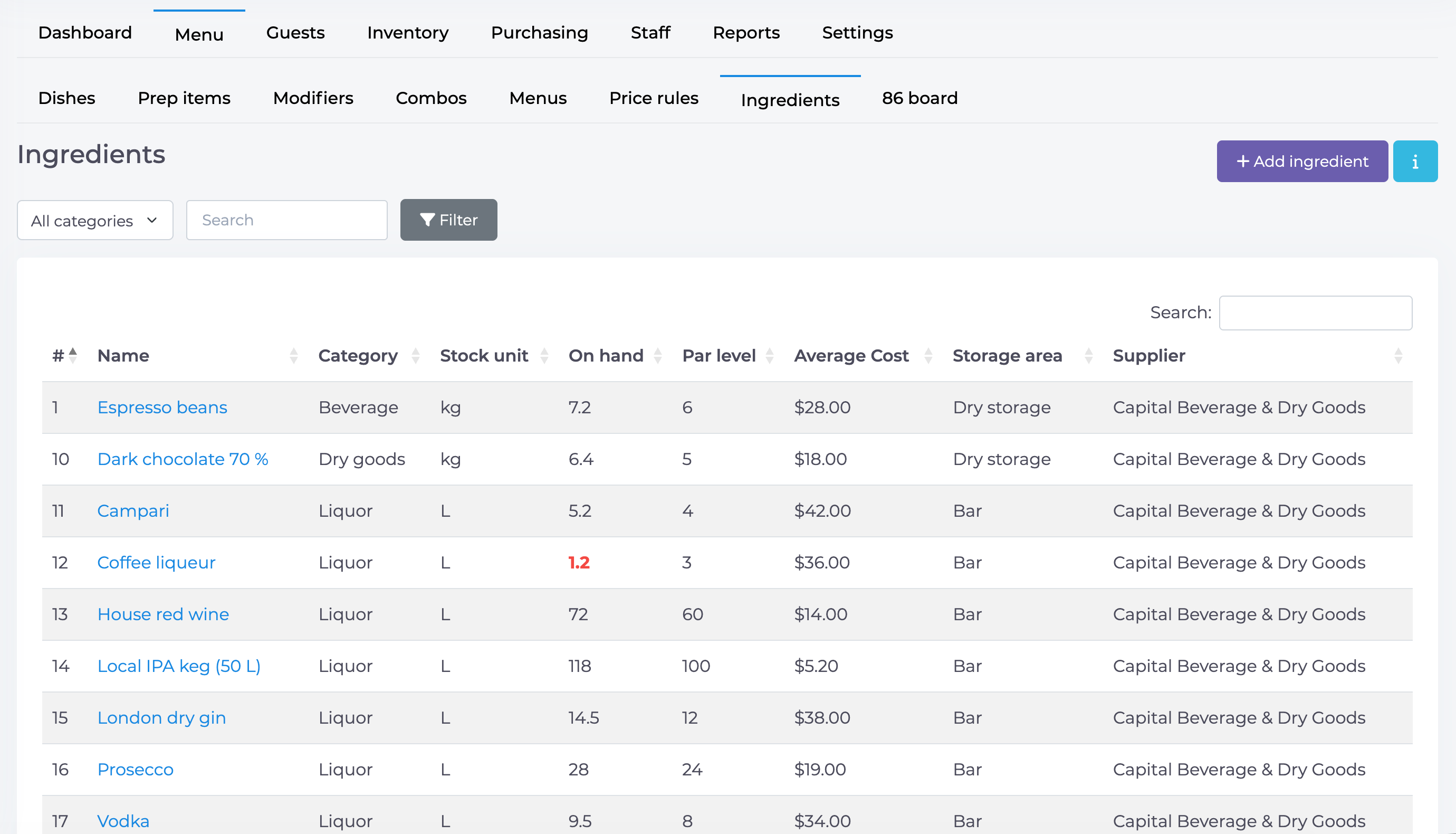Sort ingredients by Category column
This screenshot has width=1456, height=834.
[369, 356]
